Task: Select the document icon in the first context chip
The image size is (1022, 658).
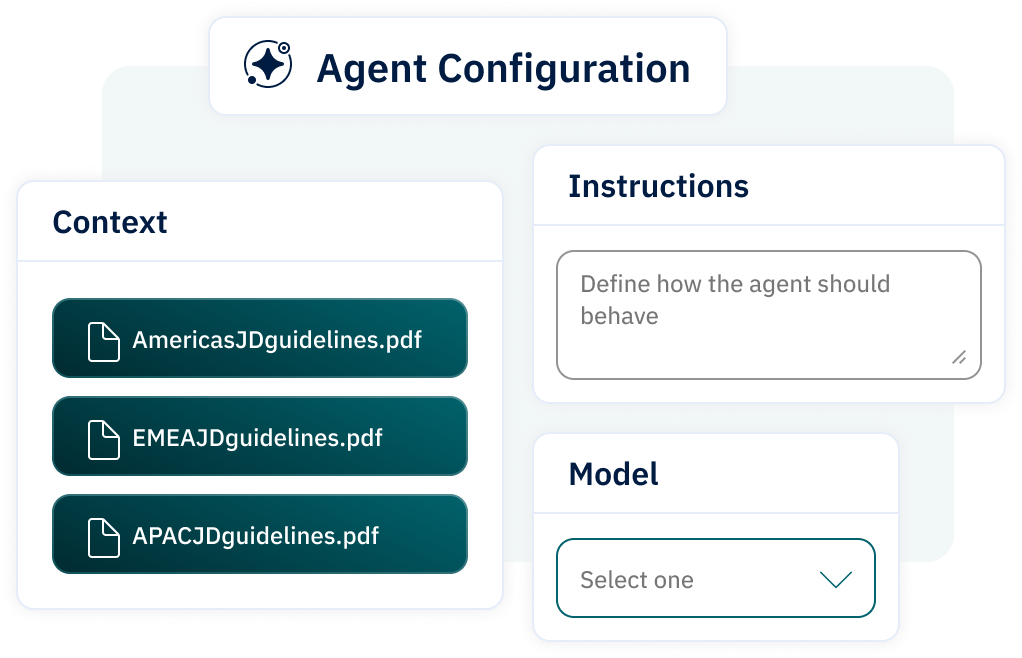Action: tap(101, 338)
